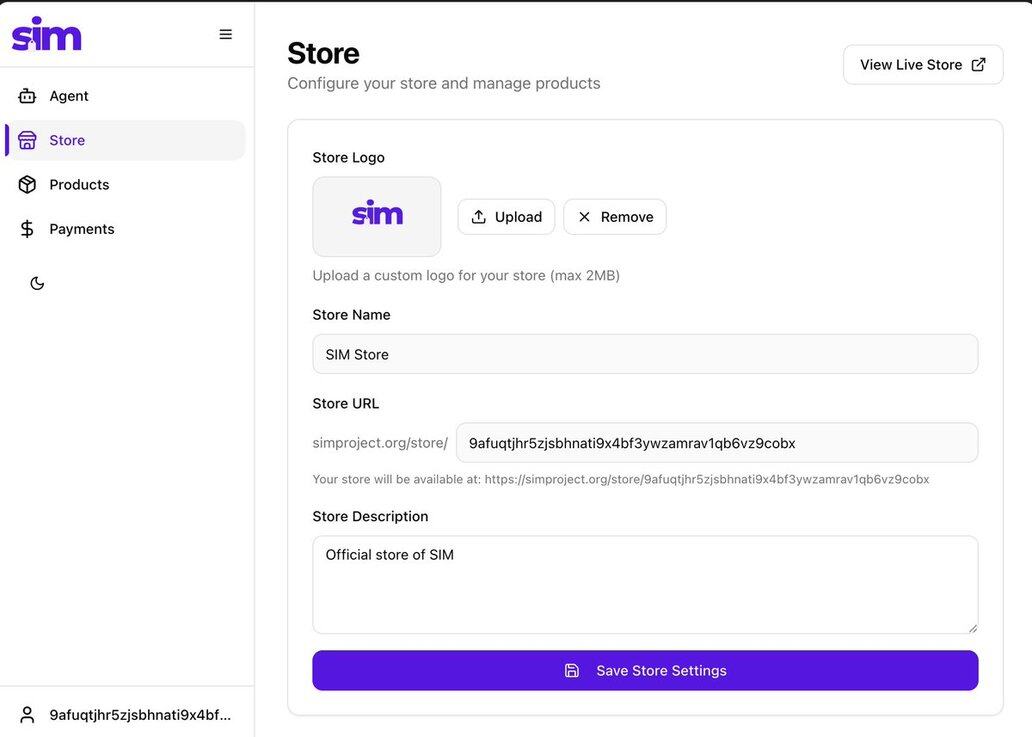
Task: Toggle dark mode with moon icon
Action: coord(37,283)
